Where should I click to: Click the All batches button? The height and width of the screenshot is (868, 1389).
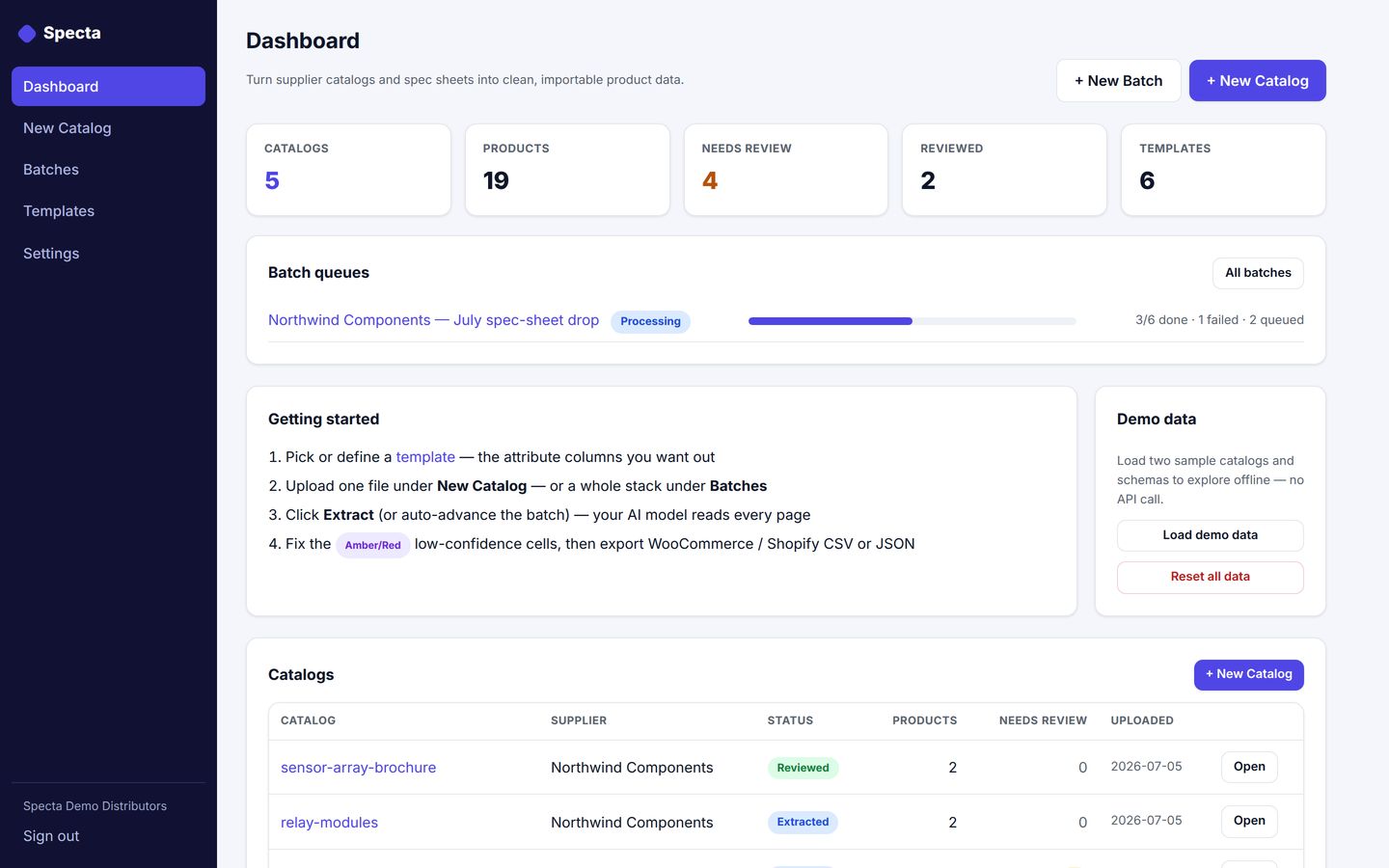pos(1258,273)
